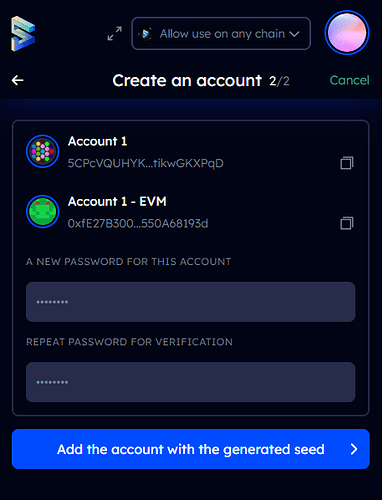
Task: Open the round gradient profile avatar
Action: pos(347,33)
